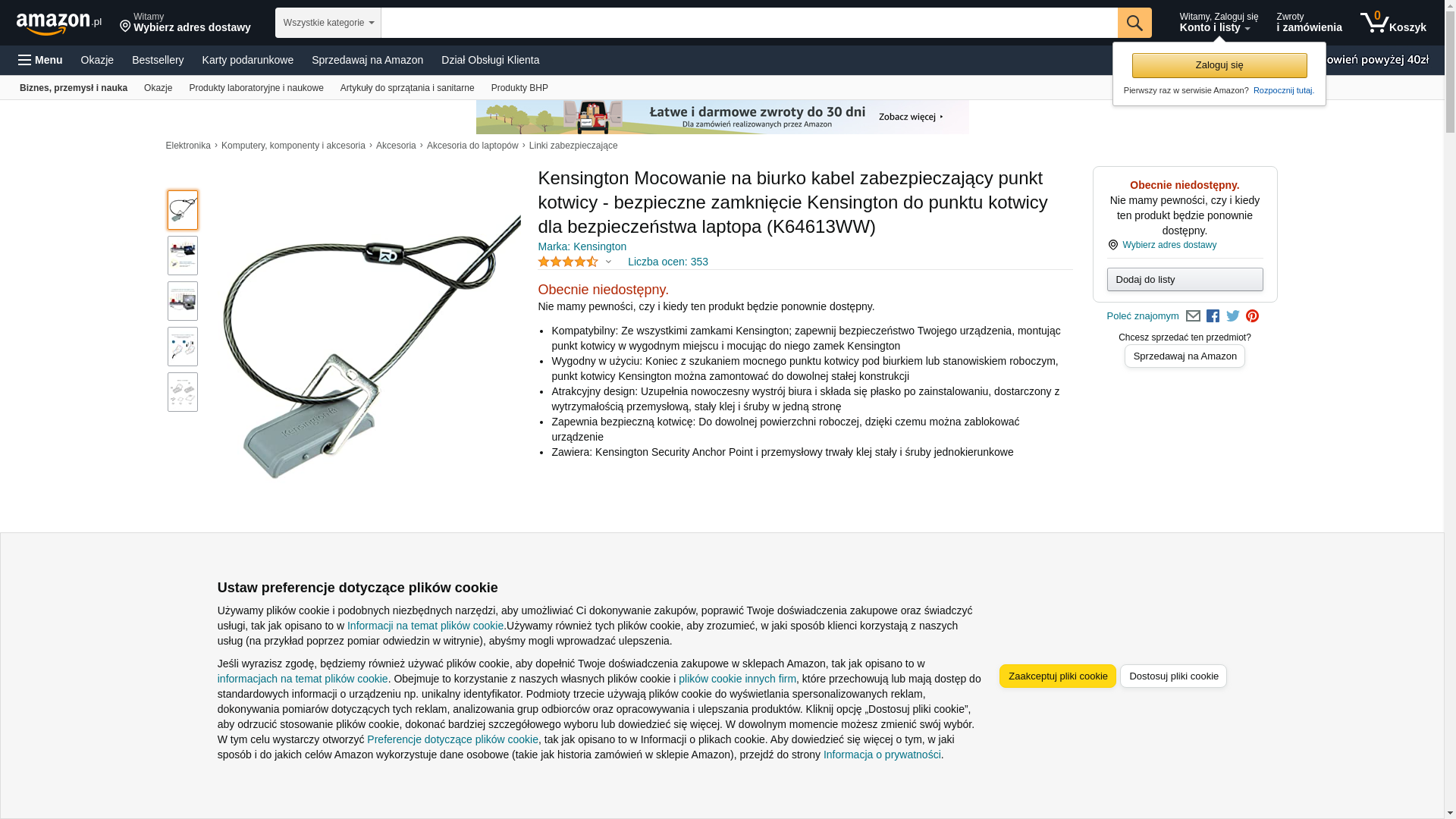The width and height of the screenshot is (1456, 819).
Task: Share product on Facebook icon
Action: tap(1213, 316)
